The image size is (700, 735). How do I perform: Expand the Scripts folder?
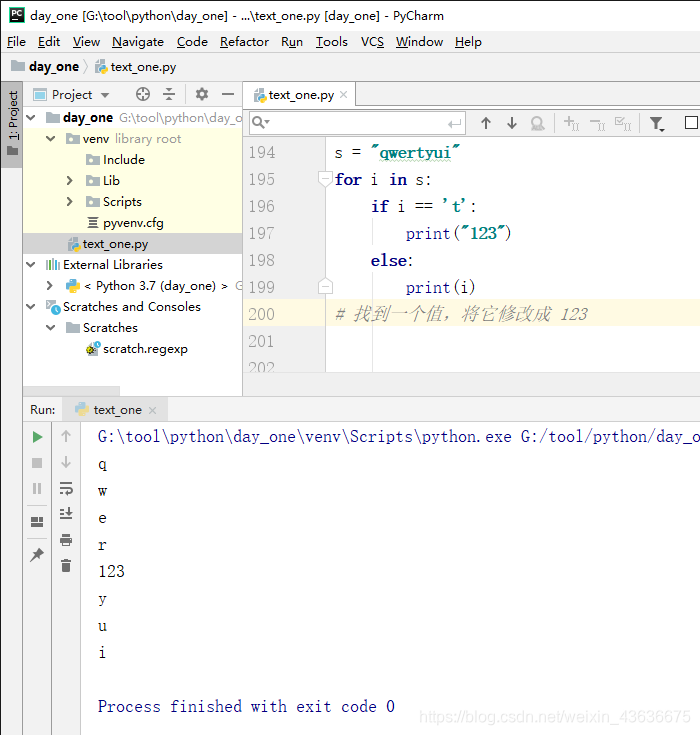pyautogui.click(x=69, y=202)
